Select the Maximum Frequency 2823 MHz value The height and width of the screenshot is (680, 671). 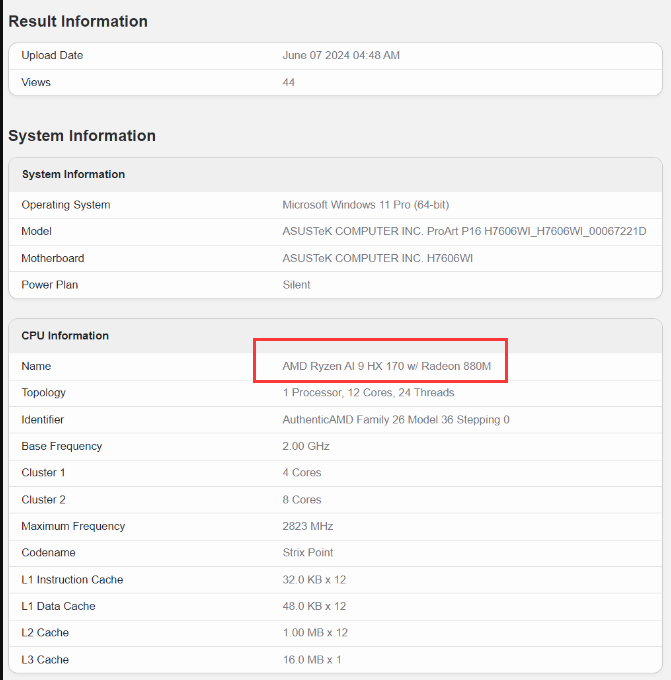(308, 526)
